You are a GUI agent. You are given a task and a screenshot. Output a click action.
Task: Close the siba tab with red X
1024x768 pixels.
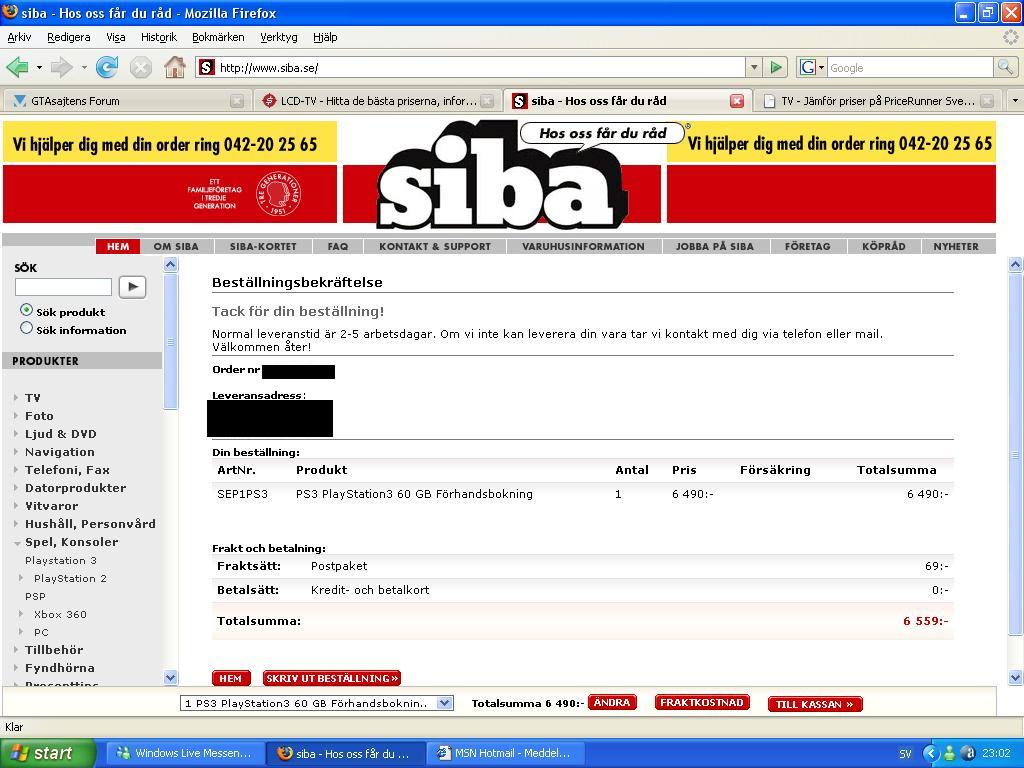click(737, 101)
